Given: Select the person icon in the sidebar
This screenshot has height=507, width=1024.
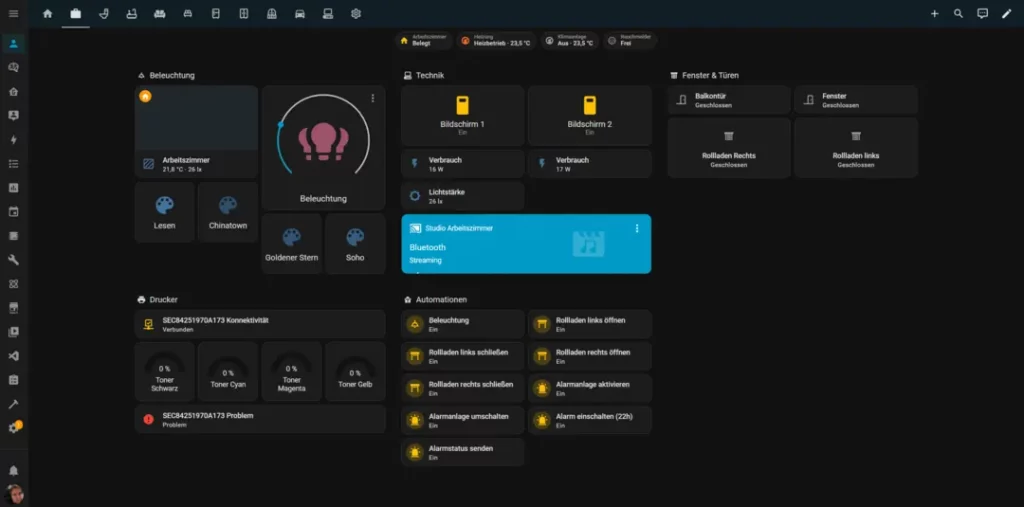Looking at the screenshot, I should pyautogui.click(x=14, y=44).
